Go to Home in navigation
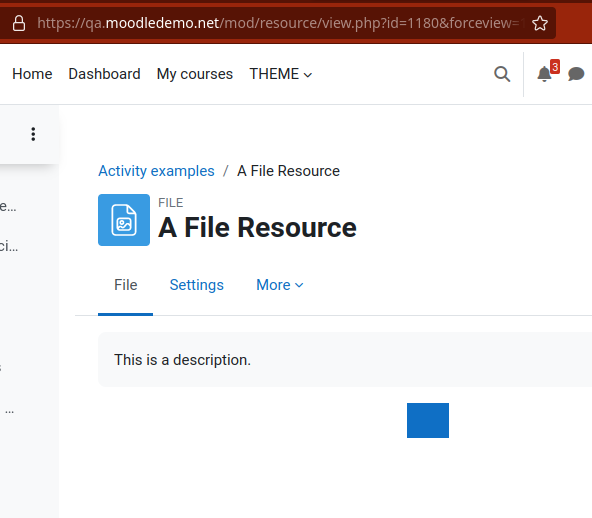The image size is (592, 518). [x=32, y=74]
